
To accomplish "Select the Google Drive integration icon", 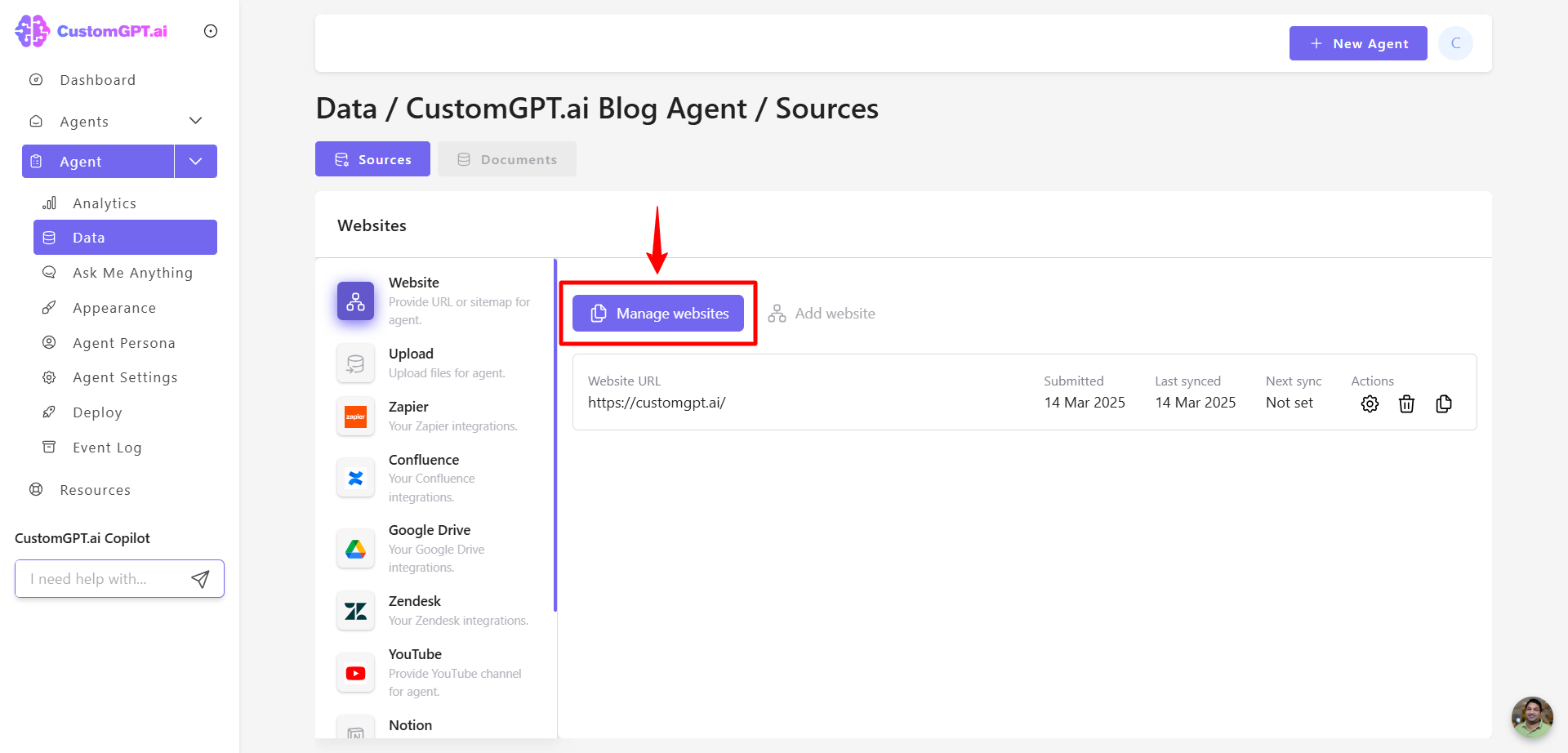I will click(355, 549).
